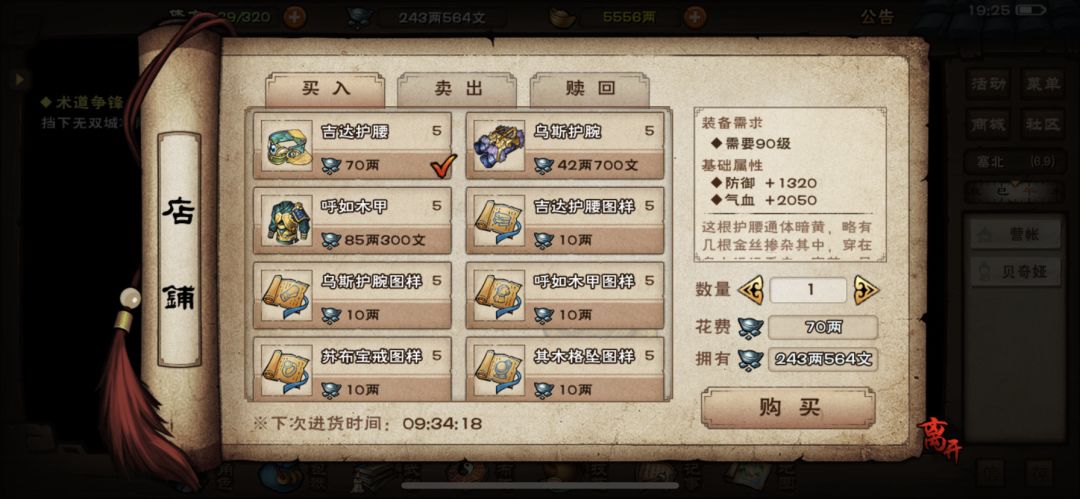Add gold ingots with the plus icon

point(695,17)
